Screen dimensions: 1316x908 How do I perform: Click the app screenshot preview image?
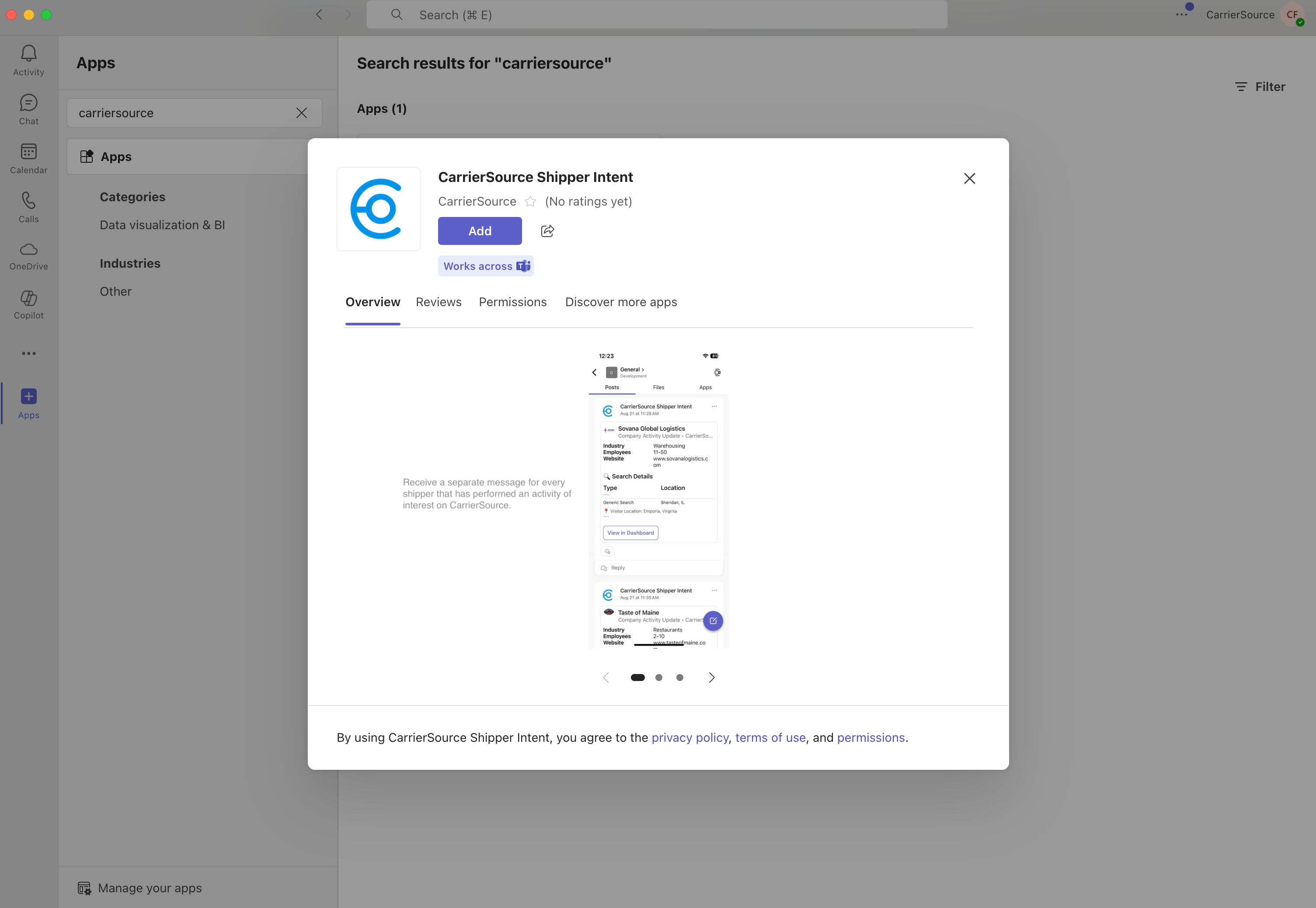tap(658, 499)
